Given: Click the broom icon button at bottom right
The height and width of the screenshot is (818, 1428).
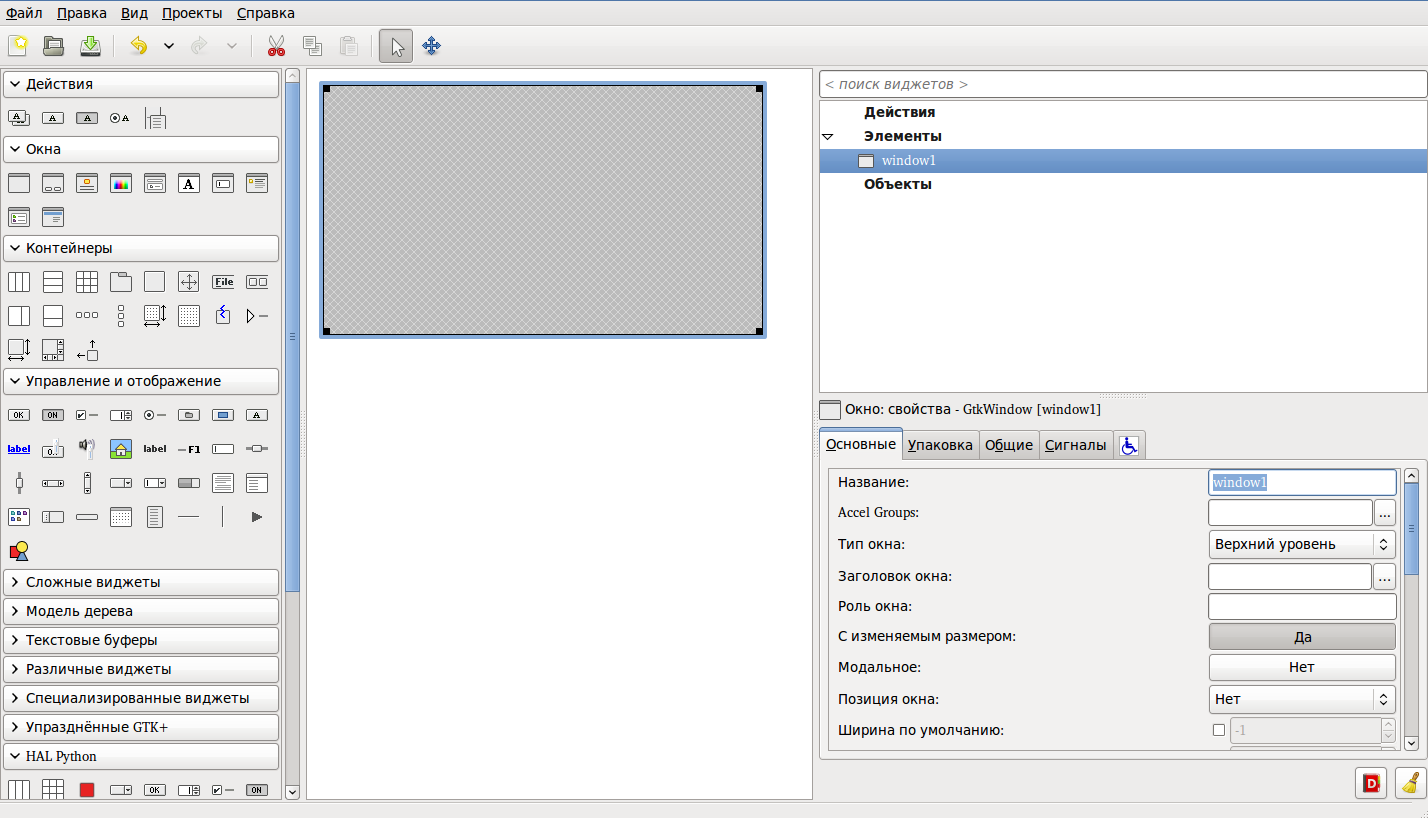Looking at the screenshot, I should tap(1410, 783).
